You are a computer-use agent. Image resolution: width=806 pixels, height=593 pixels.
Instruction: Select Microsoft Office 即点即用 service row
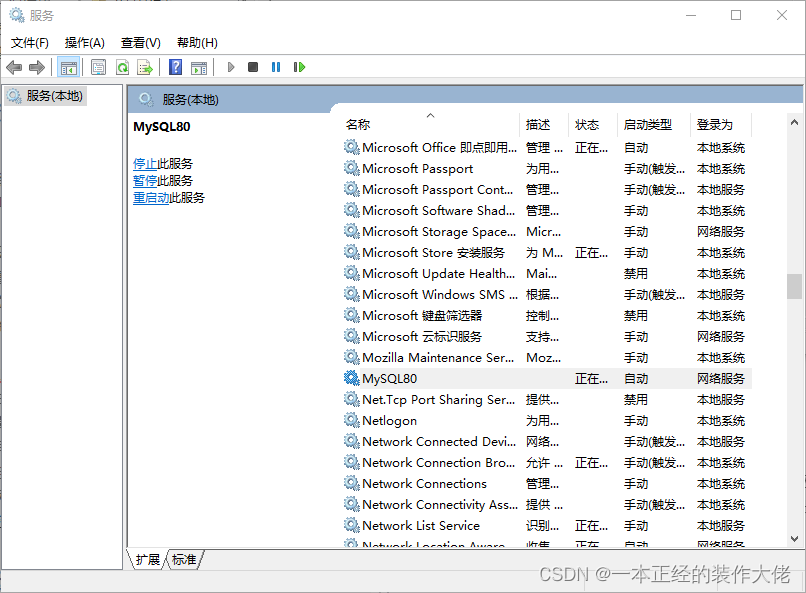[547, 148]
